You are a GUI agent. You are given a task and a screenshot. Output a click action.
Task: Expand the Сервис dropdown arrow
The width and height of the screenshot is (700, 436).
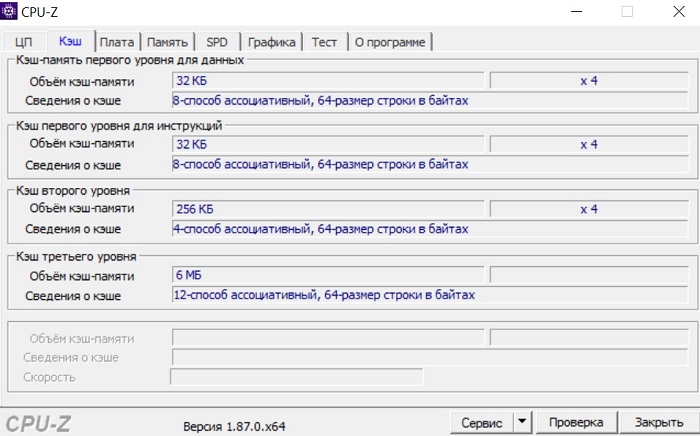click(x=521, y=422)
